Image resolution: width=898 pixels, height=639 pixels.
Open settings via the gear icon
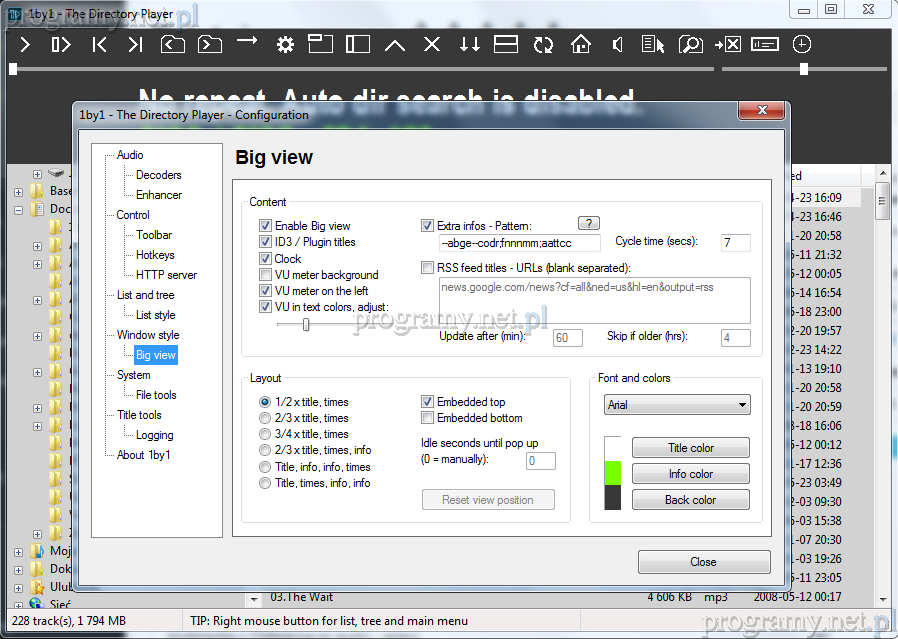285,45
